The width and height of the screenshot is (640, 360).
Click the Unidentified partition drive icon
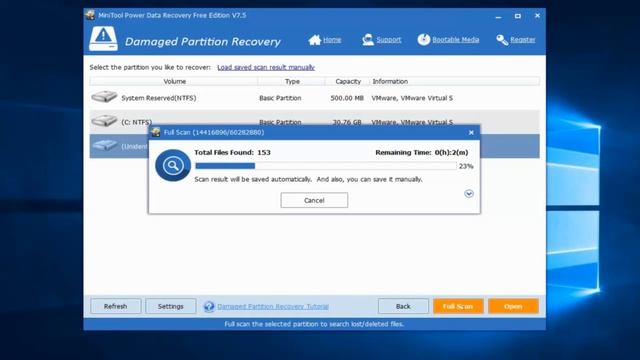tap(104, 146)
